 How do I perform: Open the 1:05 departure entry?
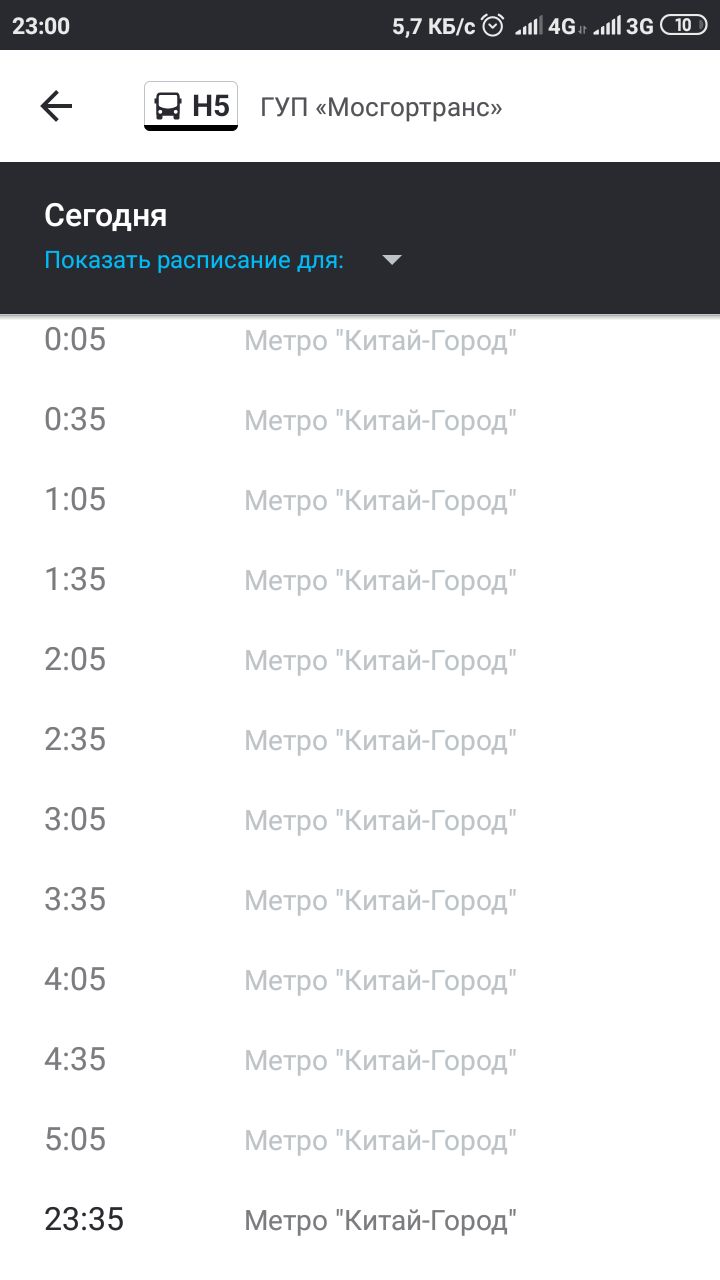(360, 500)
